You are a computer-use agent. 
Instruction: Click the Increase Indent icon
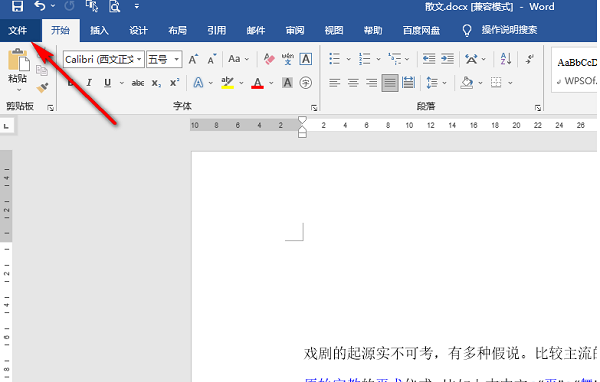click(447, 59)
